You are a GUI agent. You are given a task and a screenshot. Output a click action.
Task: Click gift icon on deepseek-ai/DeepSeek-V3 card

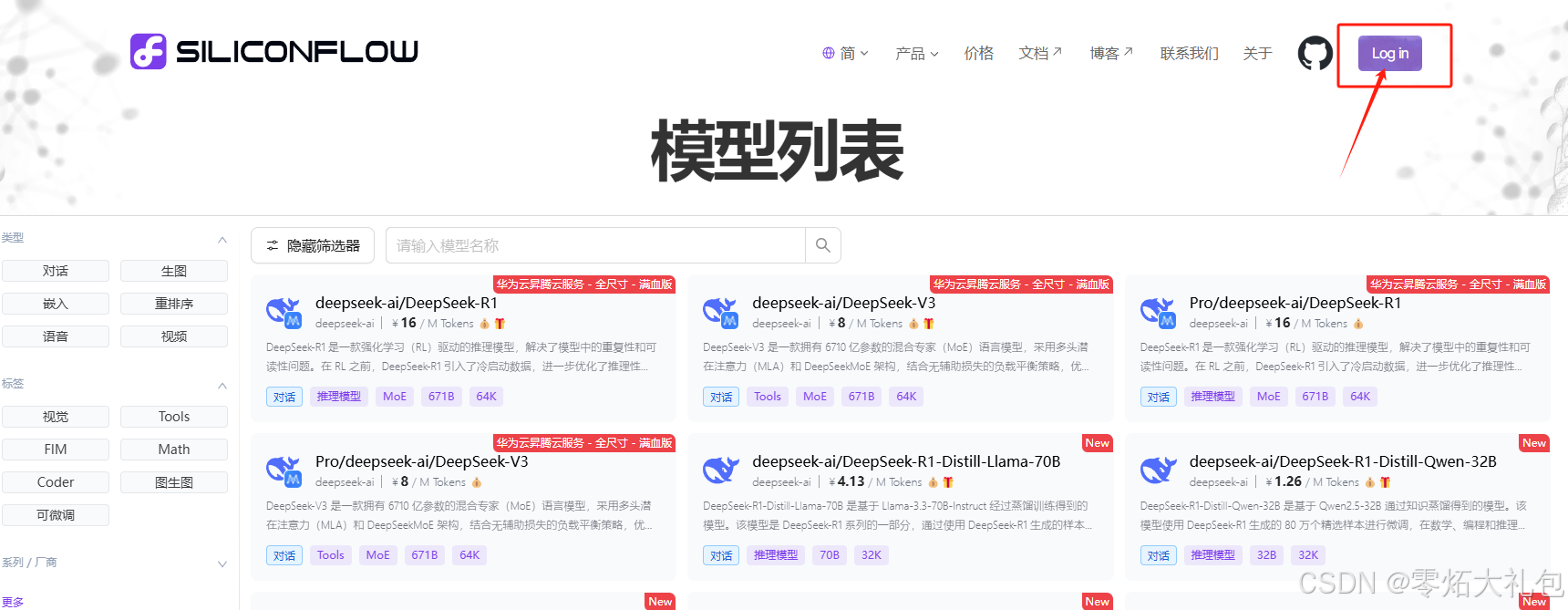[928, 324]
